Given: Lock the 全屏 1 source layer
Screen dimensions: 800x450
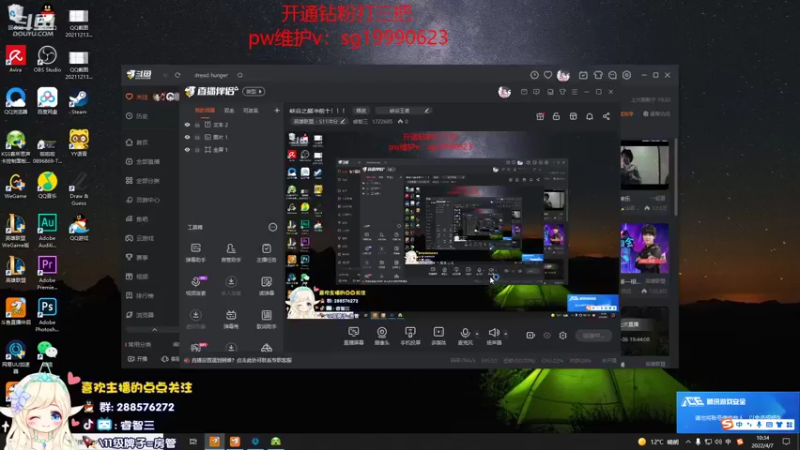Looking at the screenshot, I should [x=197, y=149].
